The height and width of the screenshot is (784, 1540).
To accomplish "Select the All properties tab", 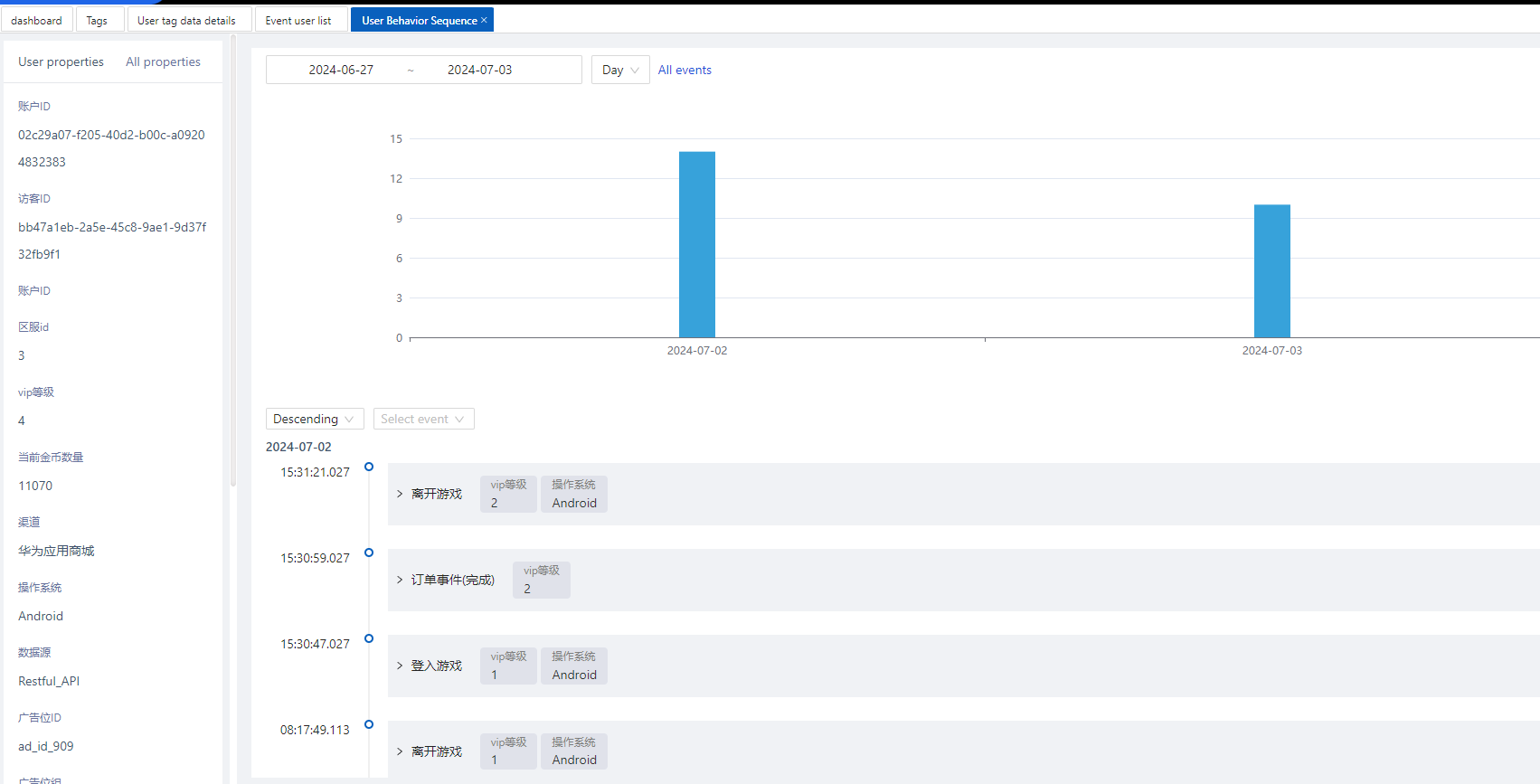I will [x=163, y=61].
